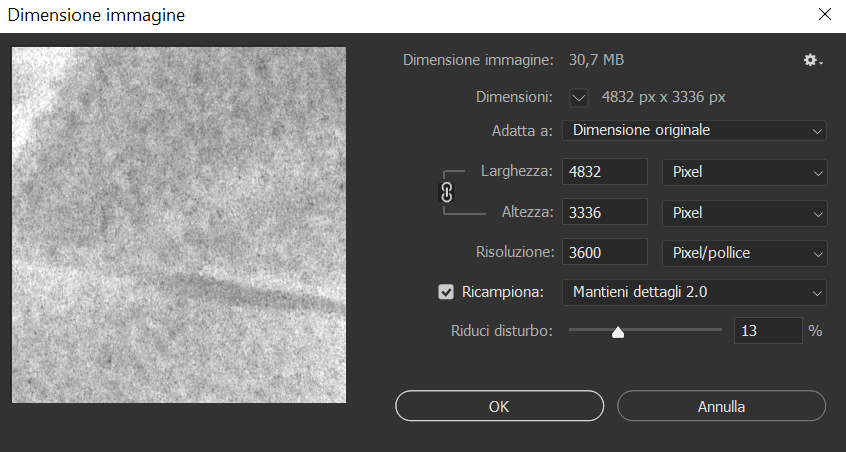Open the Mantieni dettagli 2.0 resample dropdown
Screen dimensions: 846x452
click(x=694, y=293)
